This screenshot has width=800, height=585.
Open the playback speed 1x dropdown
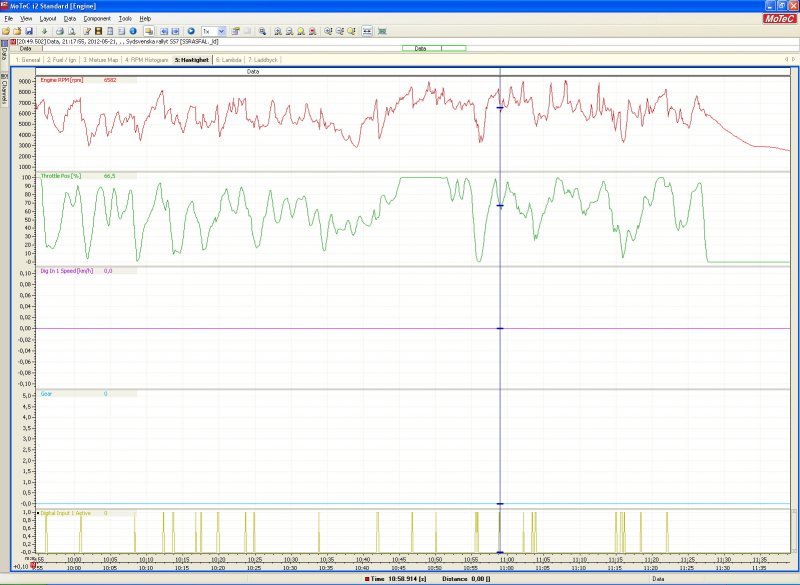tap(213, 31)
